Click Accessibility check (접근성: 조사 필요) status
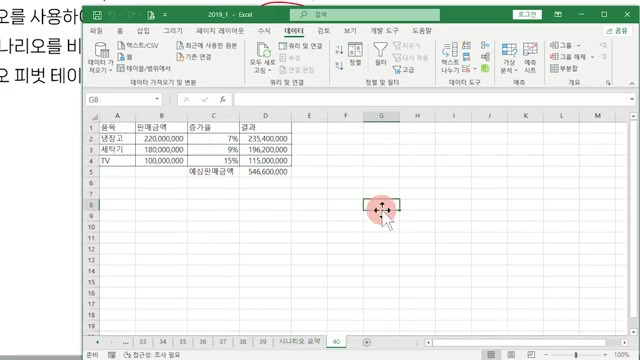 click(x=152, y=355)
